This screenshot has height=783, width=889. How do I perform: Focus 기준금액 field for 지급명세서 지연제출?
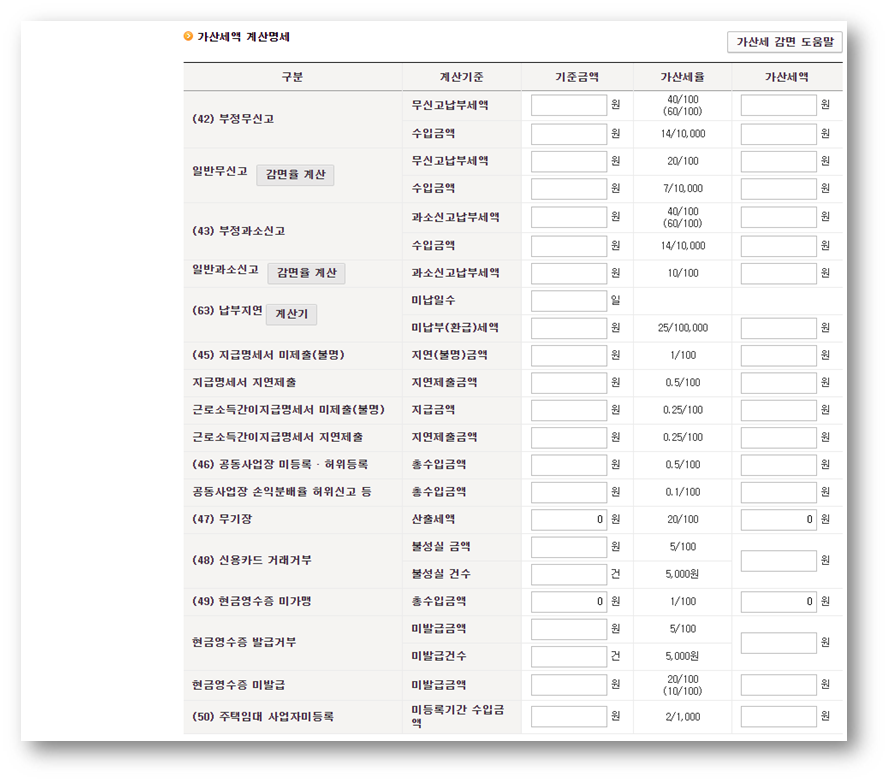coord(569,383)
